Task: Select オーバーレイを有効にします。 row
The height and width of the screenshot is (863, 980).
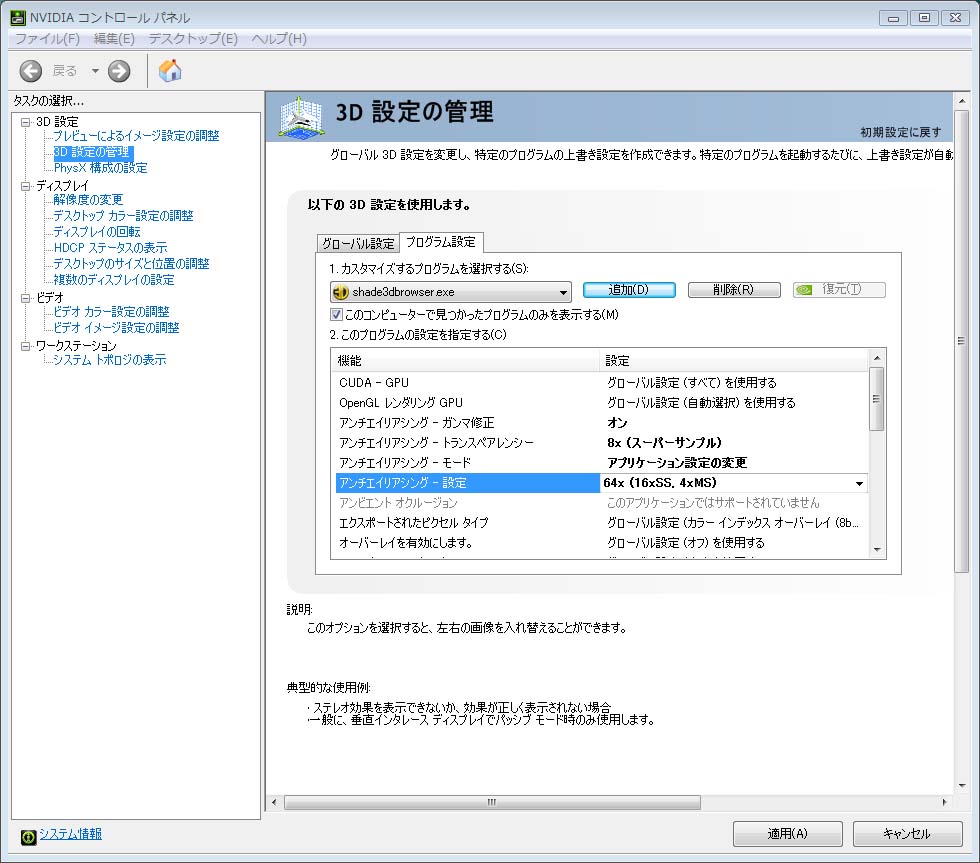Action: click(600, 542)
